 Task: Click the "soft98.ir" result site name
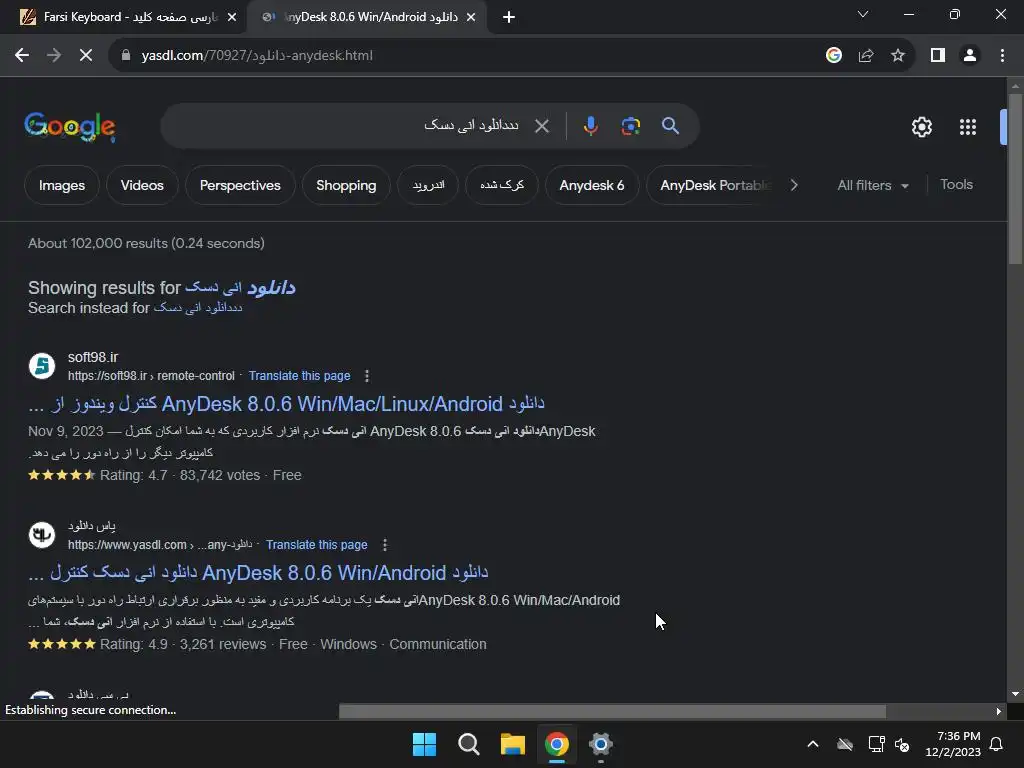(x=93, y=357)
